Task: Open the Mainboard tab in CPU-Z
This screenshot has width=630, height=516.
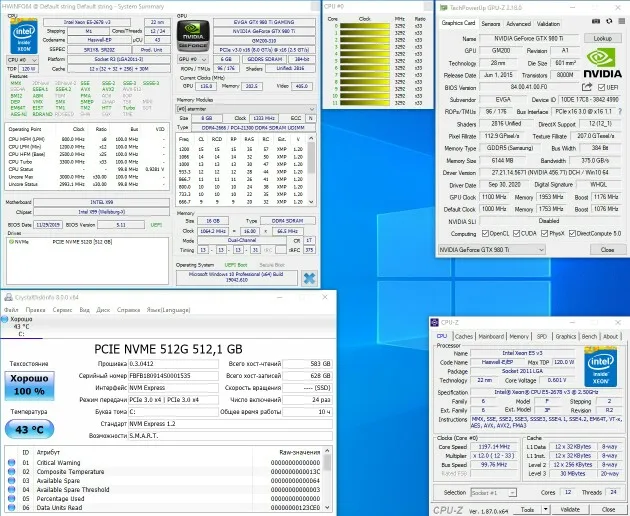Action: pos(491,336)
